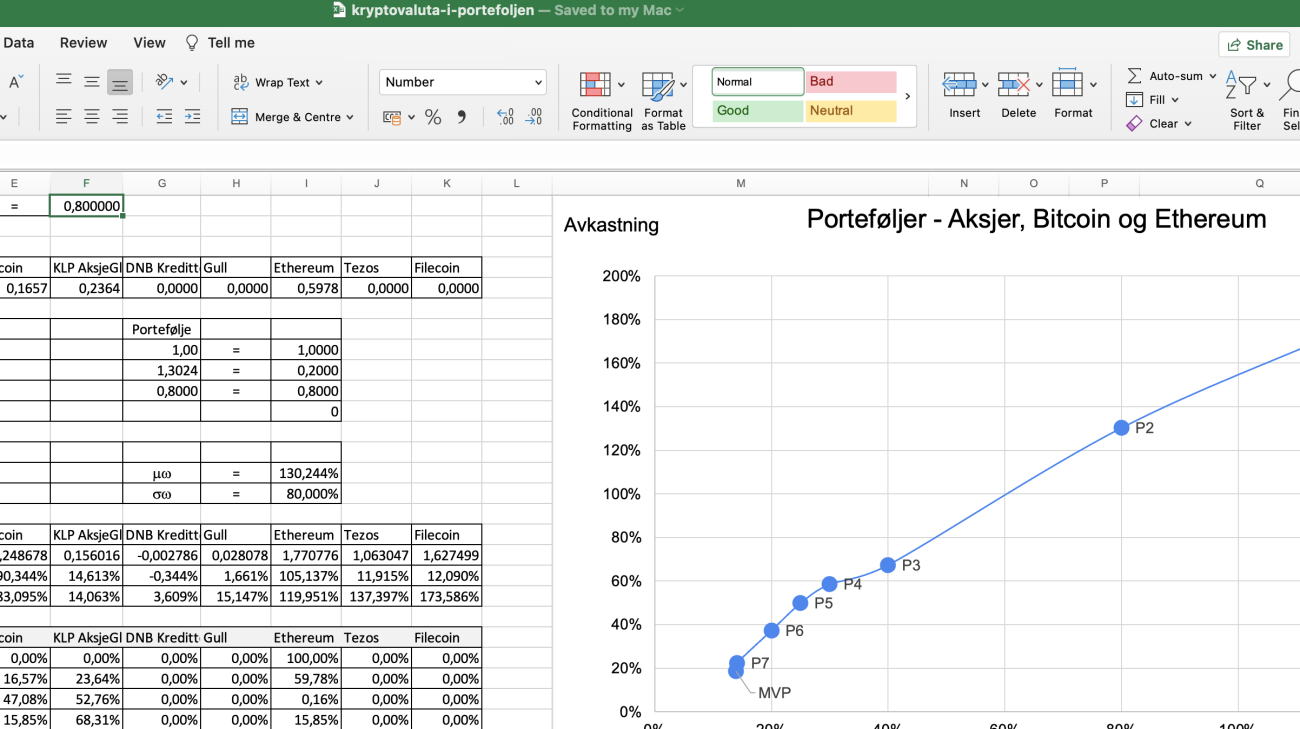This screenshot has width=1300, height=729.
Task: Select column M header
Action: (741, 183)
